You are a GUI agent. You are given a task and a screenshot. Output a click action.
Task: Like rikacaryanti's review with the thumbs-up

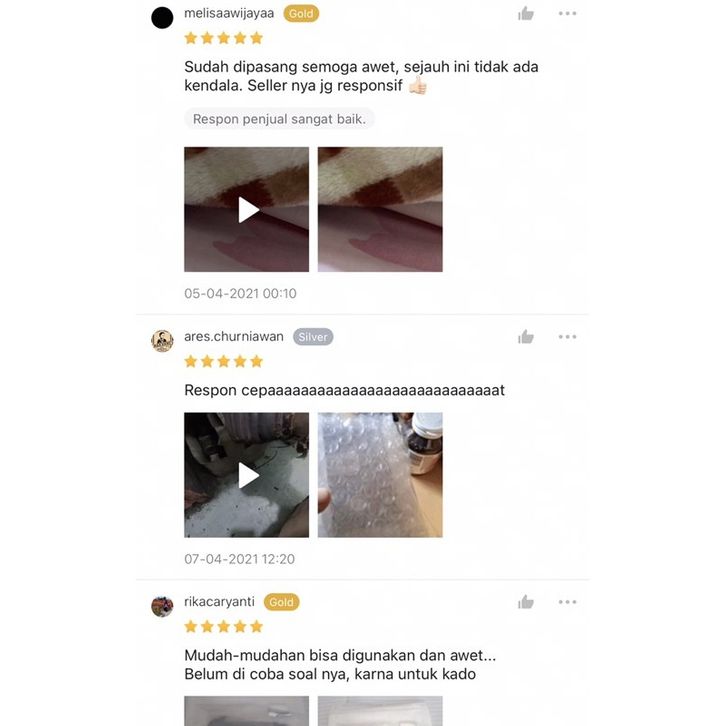point(526,602)
